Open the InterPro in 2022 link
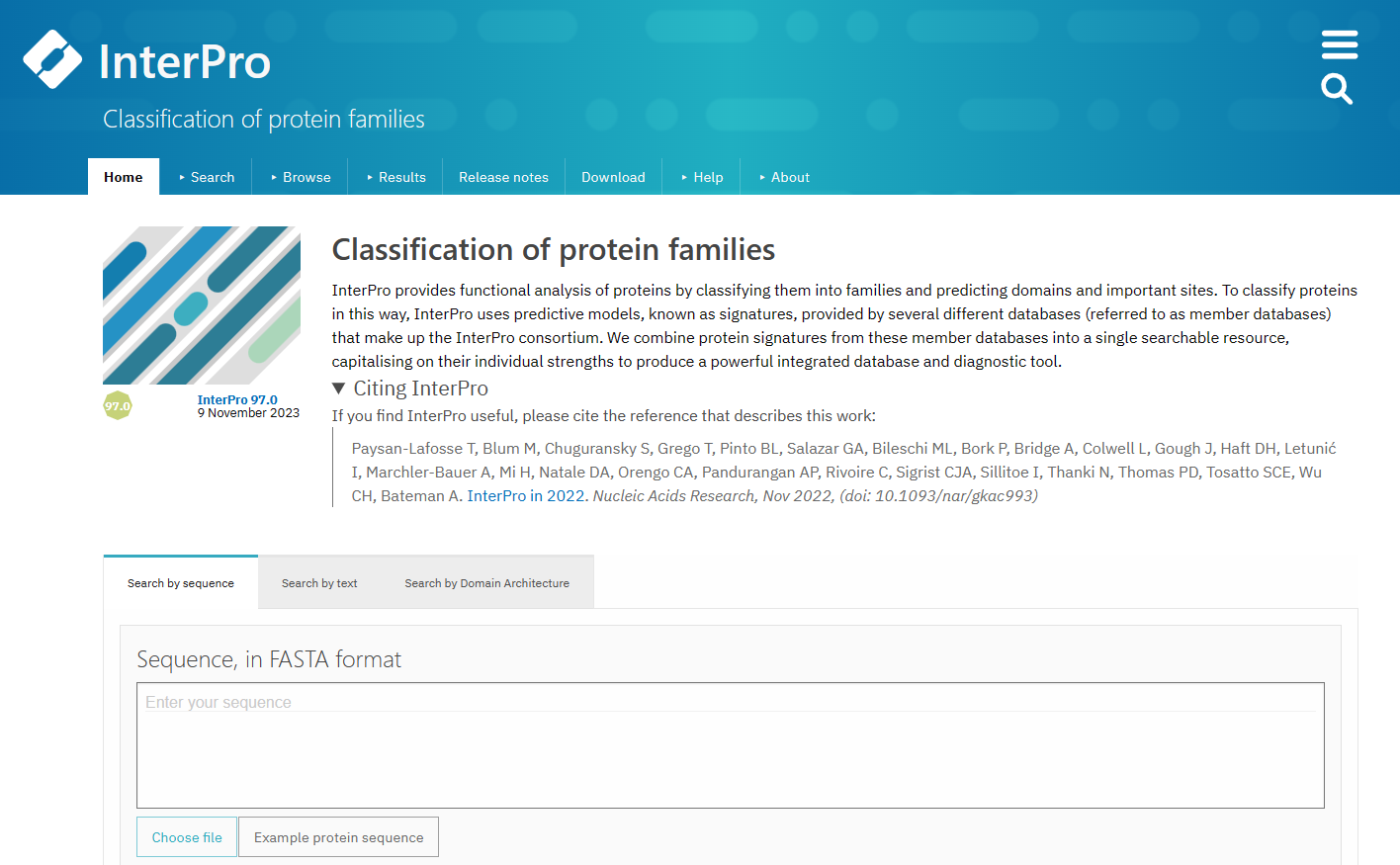The height and width of the screenshot is (865, 1400). (526, 496)
